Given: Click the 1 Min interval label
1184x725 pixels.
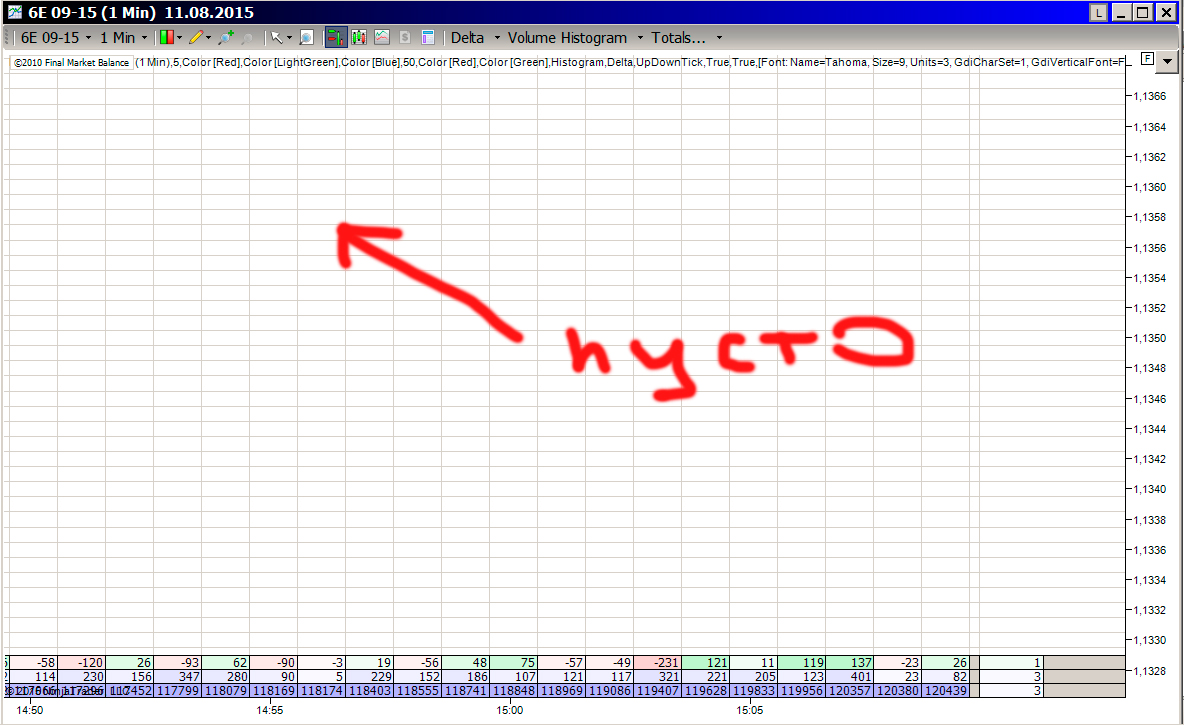Looking at the screenshot, I should point(118,38).
